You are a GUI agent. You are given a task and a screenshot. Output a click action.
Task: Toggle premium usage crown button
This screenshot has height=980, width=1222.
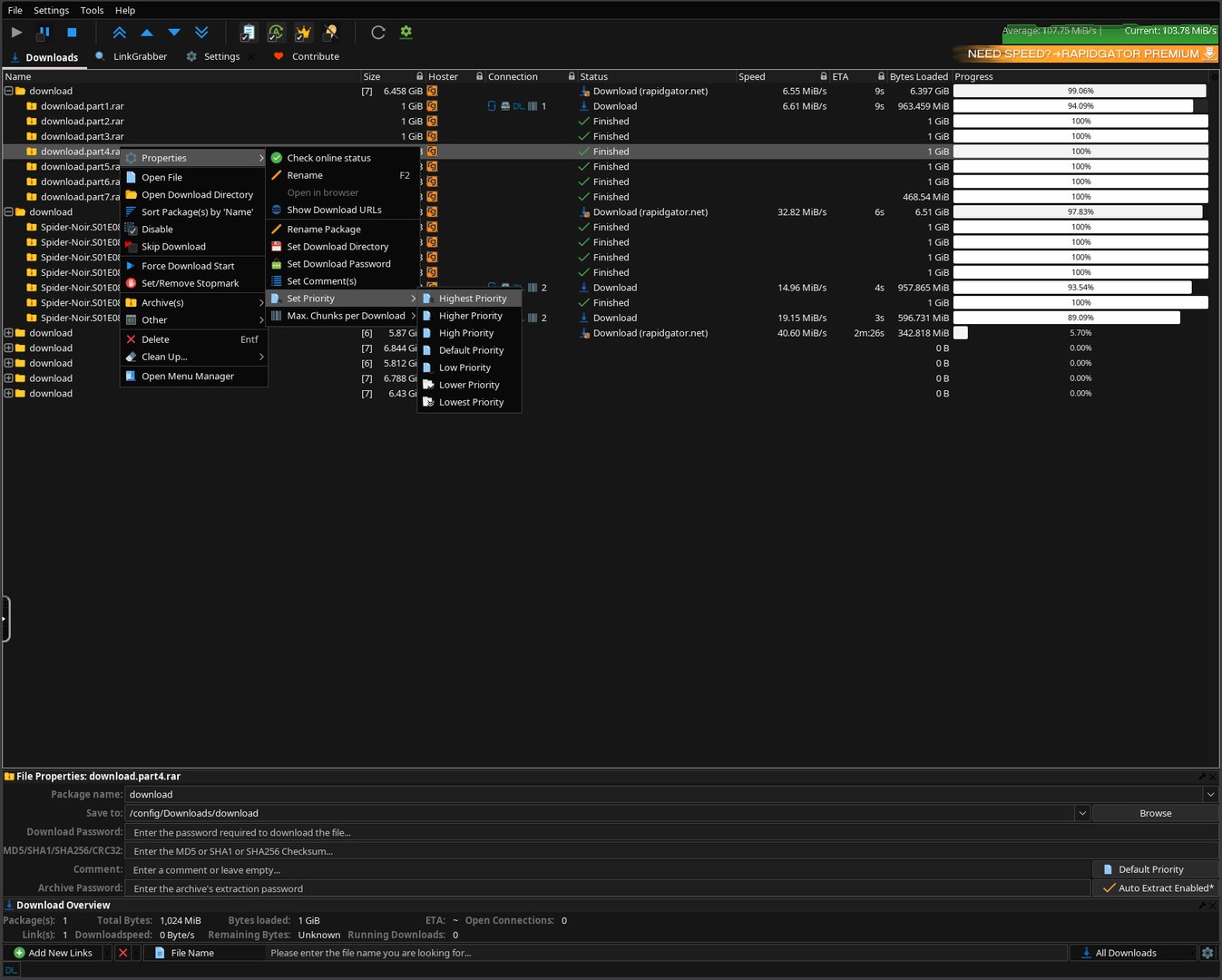pos(303,32)
